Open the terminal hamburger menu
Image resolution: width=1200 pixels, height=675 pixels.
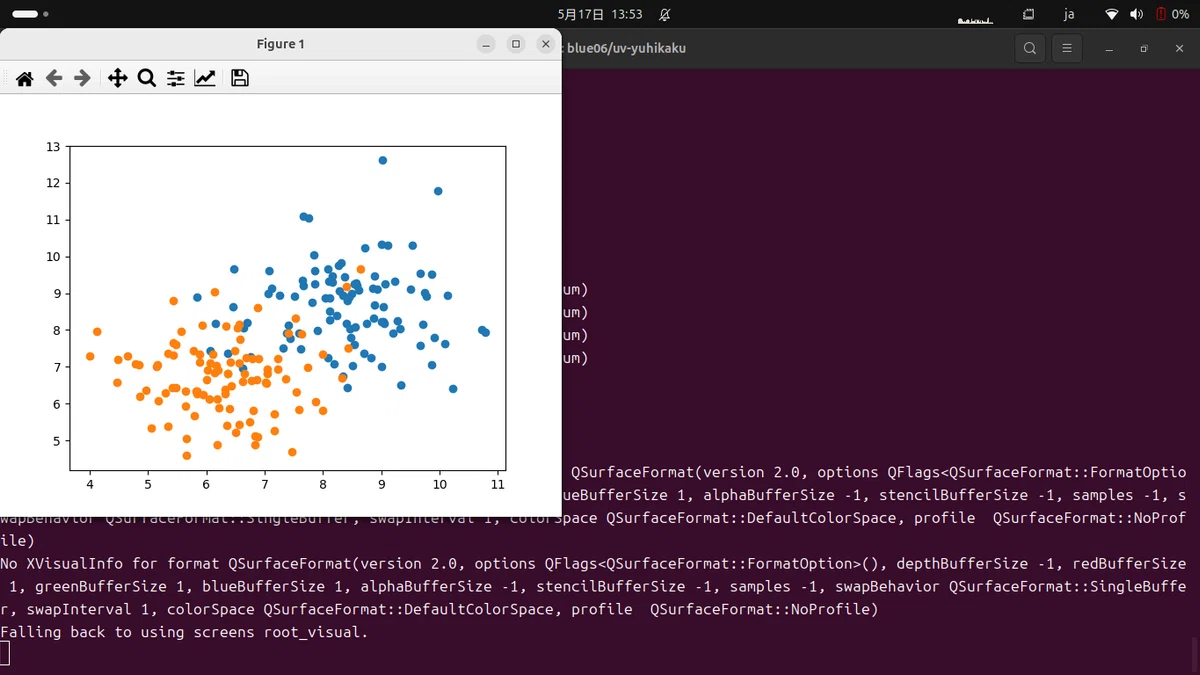pyautogui.click(x=1067, y=48)
